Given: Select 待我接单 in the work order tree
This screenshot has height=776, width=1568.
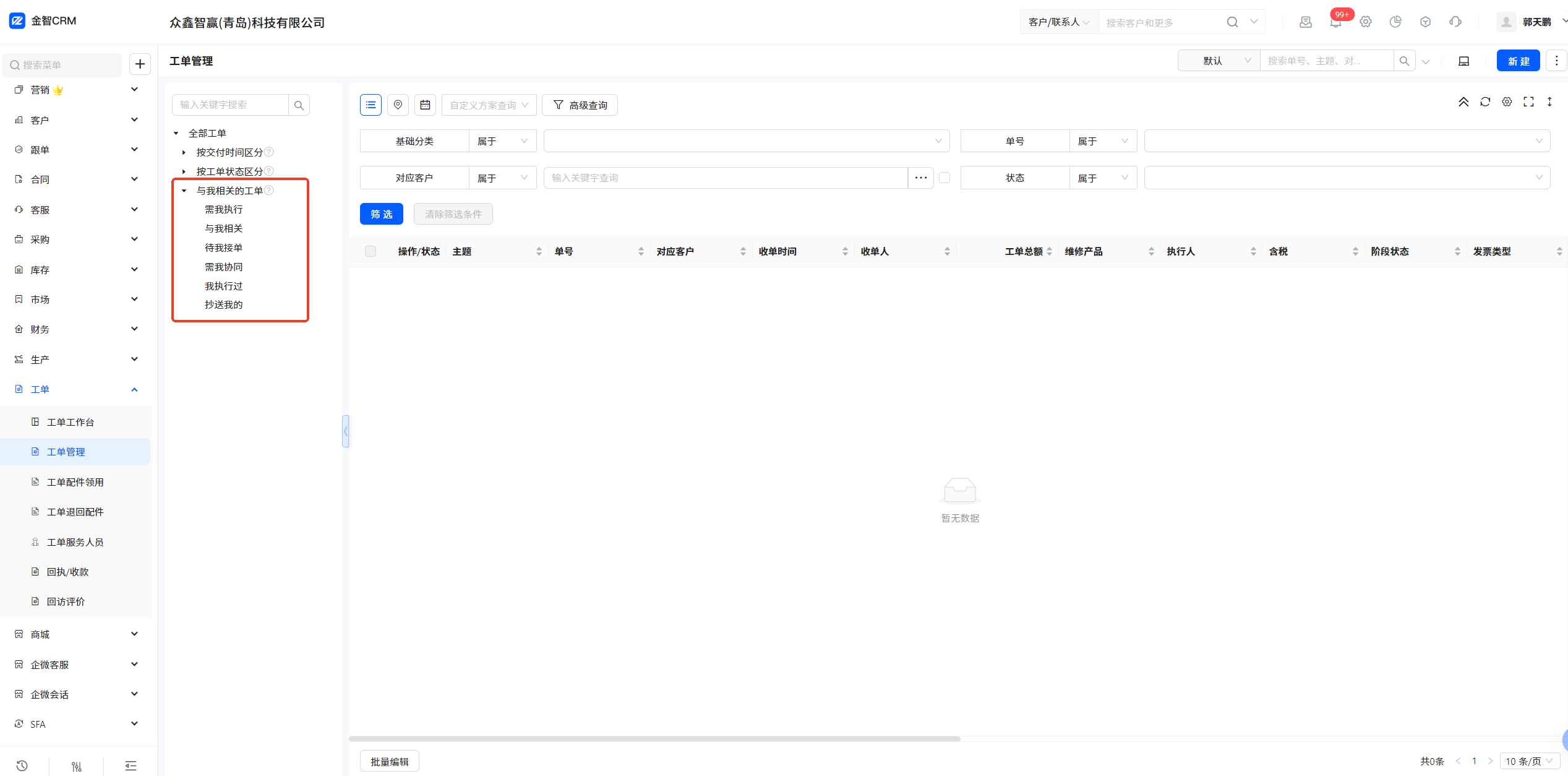Looking at the screenshot, I should point(223,248).
